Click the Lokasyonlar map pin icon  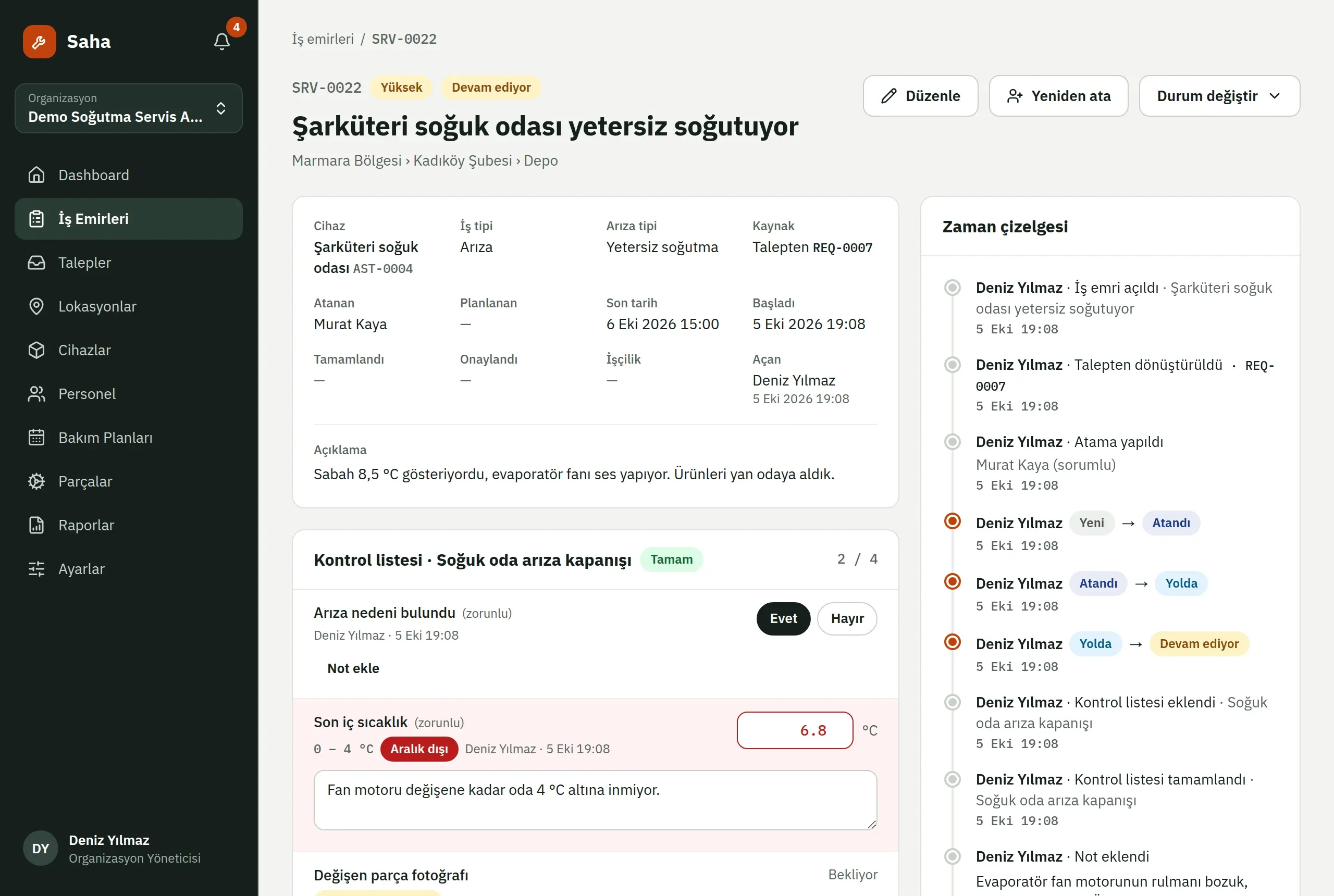[36, 306]
